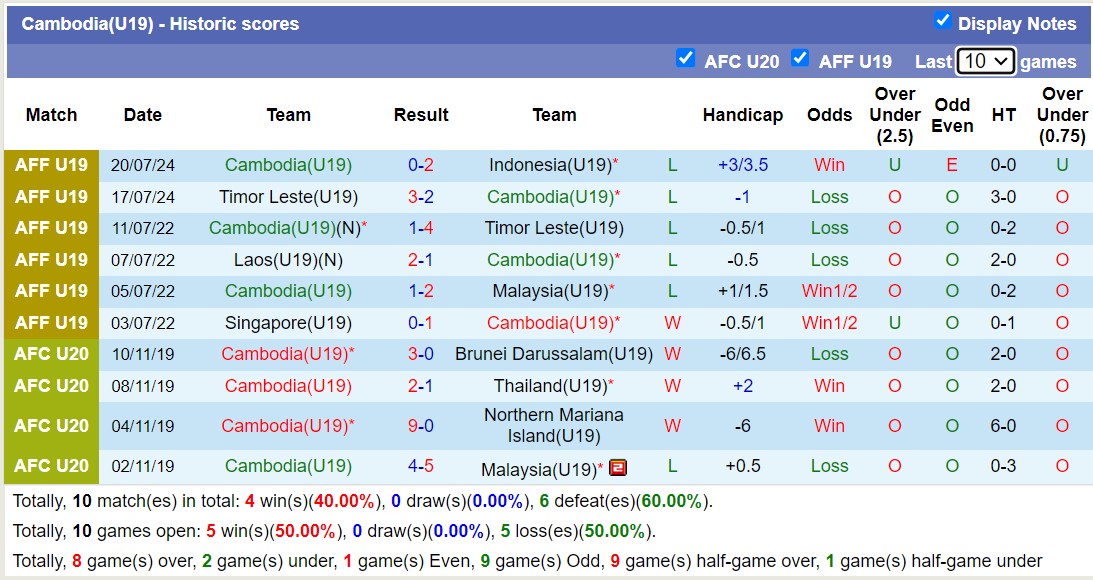Open Indonesia(U19) team link

point(551,165)
